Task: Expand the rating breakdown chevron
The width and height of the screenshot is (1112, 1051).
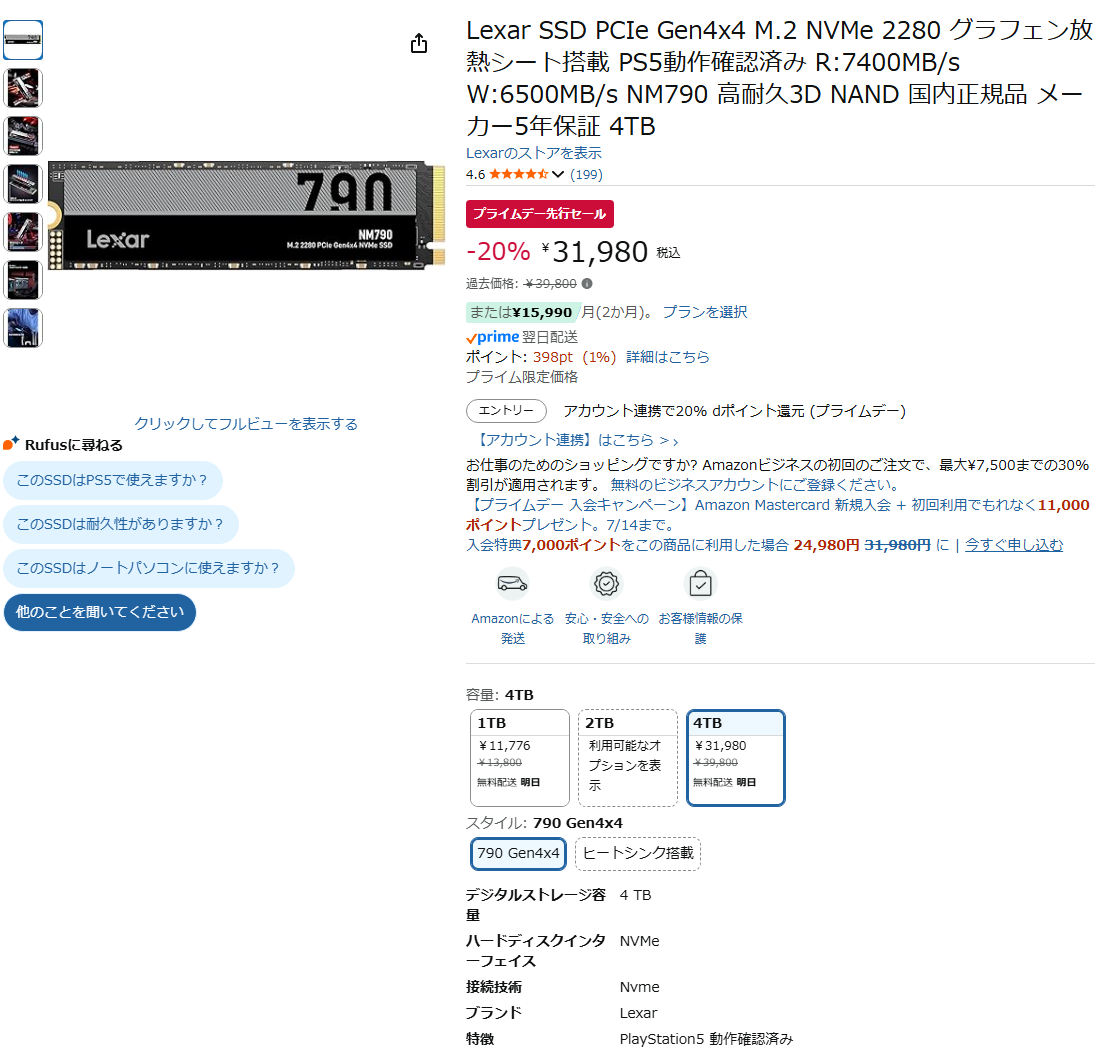Action: point(558,174)
